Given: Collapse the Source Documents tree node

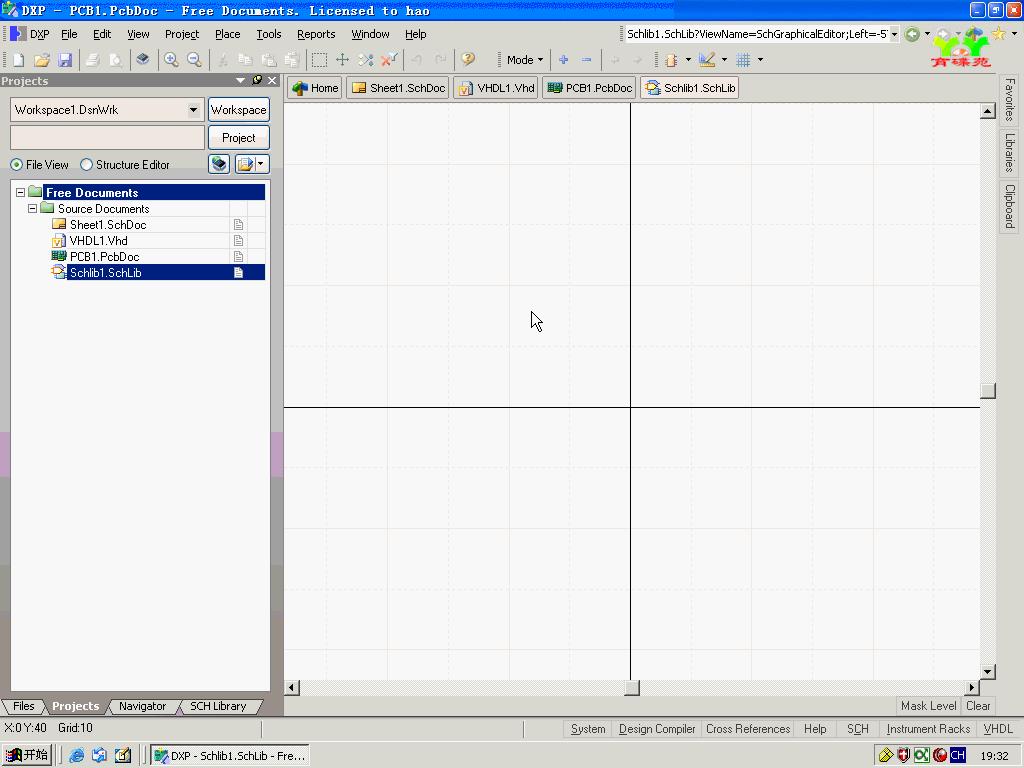Looking at the screenshot, I should (x=33, y=209).
